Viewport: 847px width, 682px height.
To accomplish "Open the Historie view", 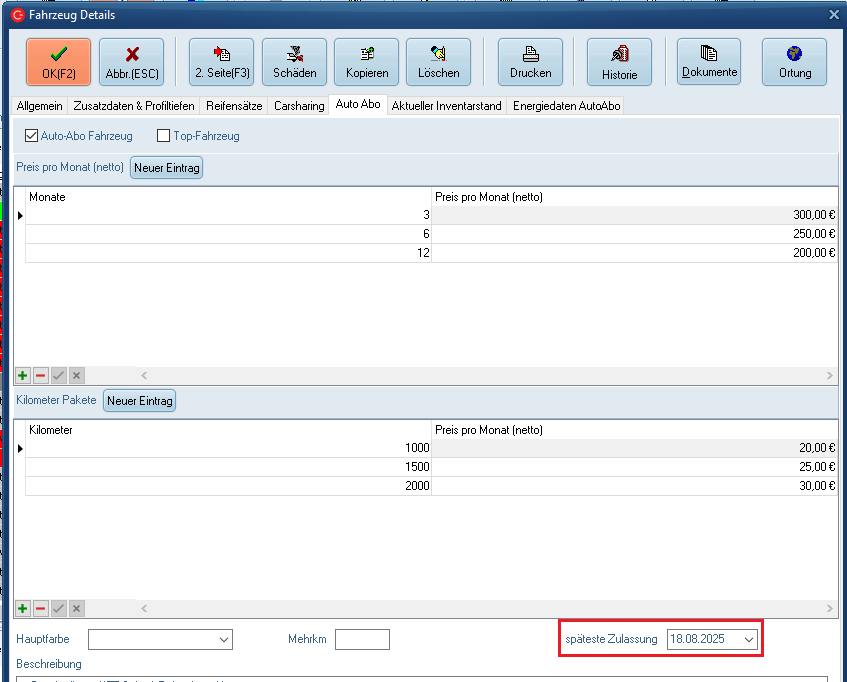I will pos(619,61).
